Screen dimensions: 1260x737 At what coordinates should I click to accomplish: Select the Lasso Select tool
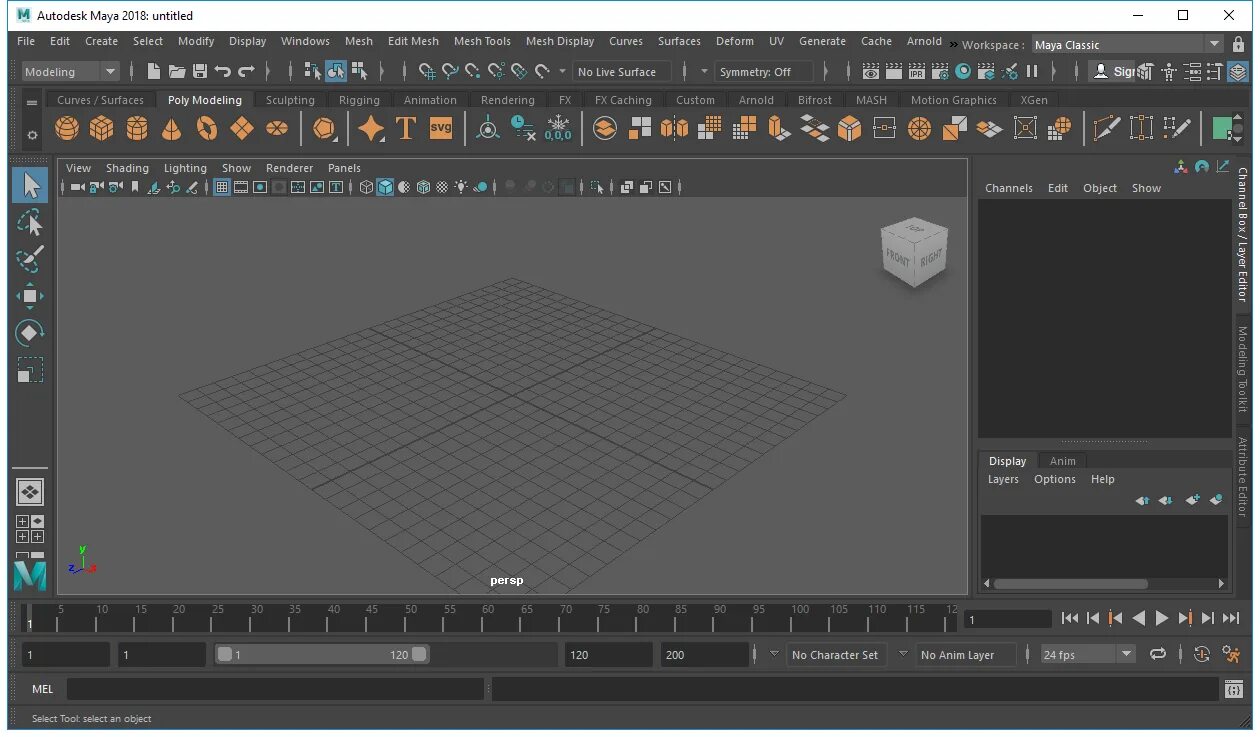[x=30, y=222]
